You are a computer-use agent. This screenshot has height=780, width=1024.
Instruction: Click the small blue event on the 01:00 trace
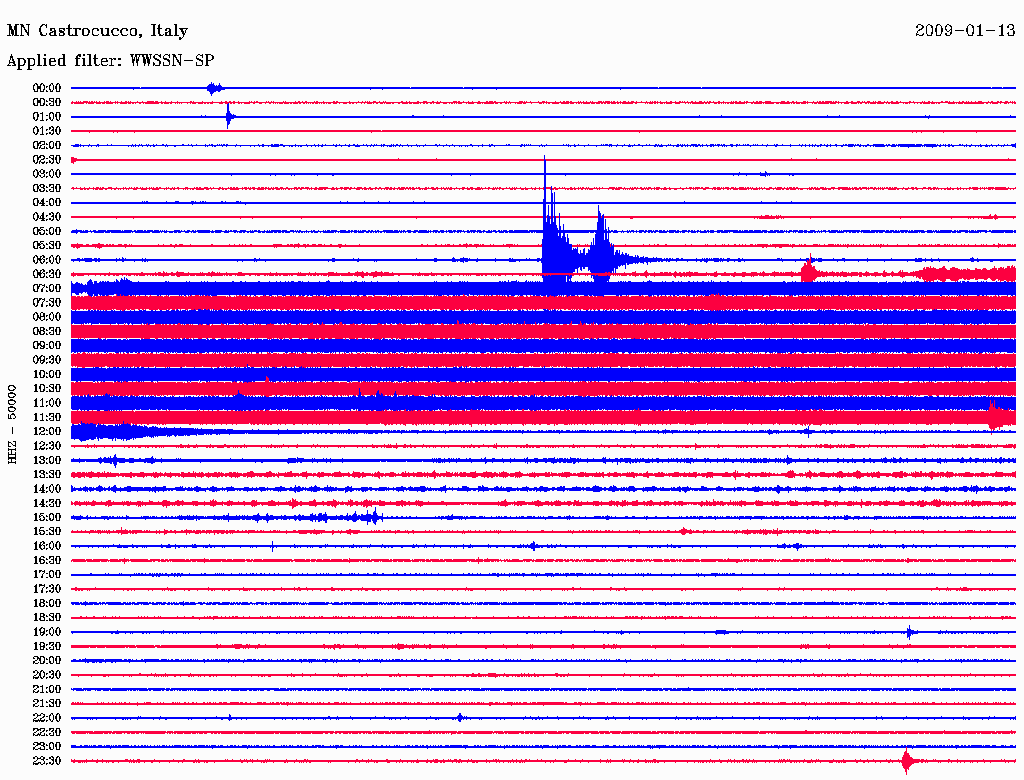click(229, 116)
